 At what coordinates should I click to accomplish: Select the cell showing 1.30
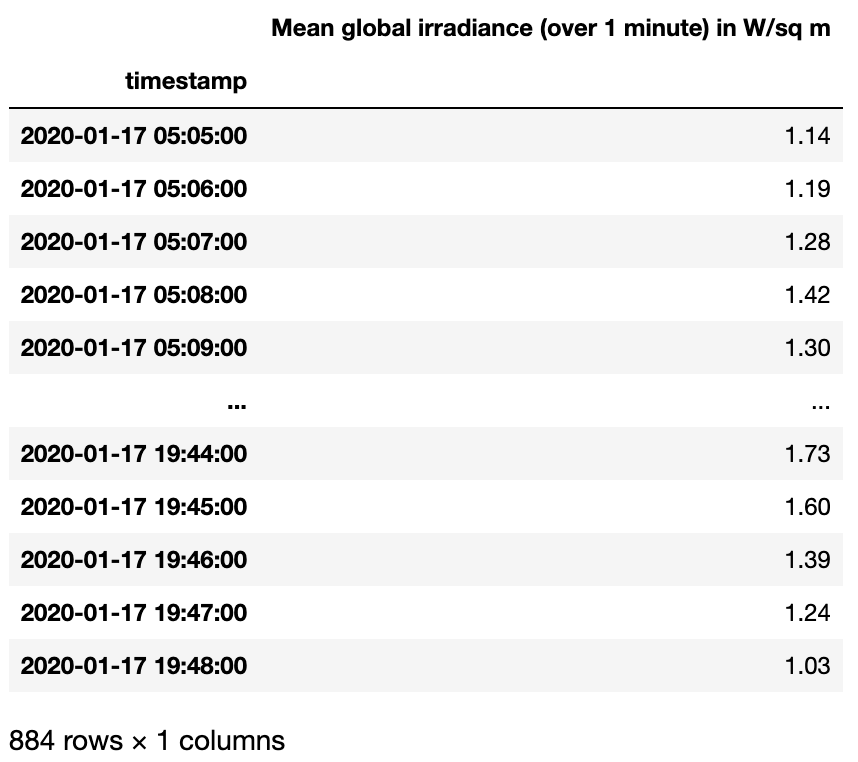[808, 348]
